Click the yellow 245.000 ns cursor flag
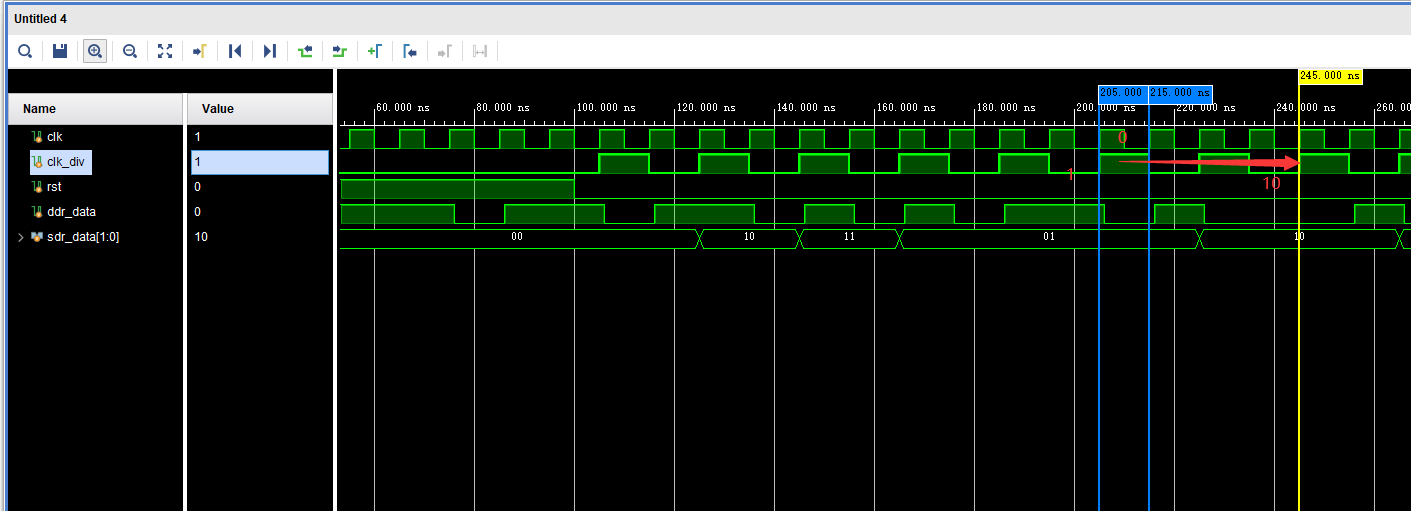1411x511 pixels. [x=1330, y=75]
